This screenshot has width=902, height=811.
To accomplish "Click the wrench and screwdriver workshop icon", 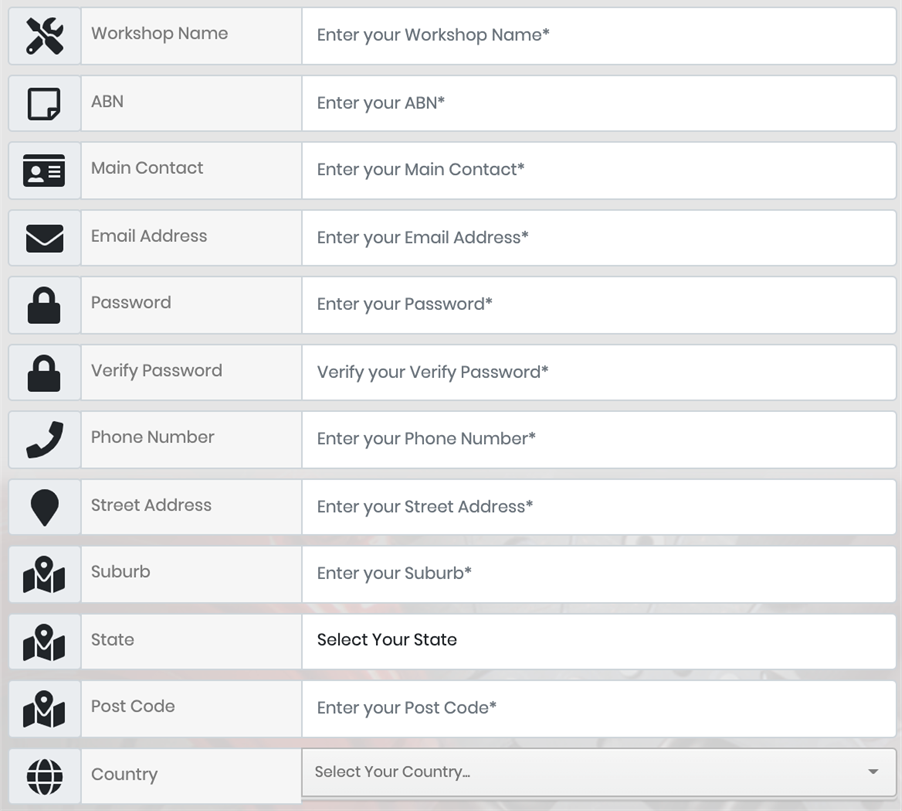I will (45, 36).
